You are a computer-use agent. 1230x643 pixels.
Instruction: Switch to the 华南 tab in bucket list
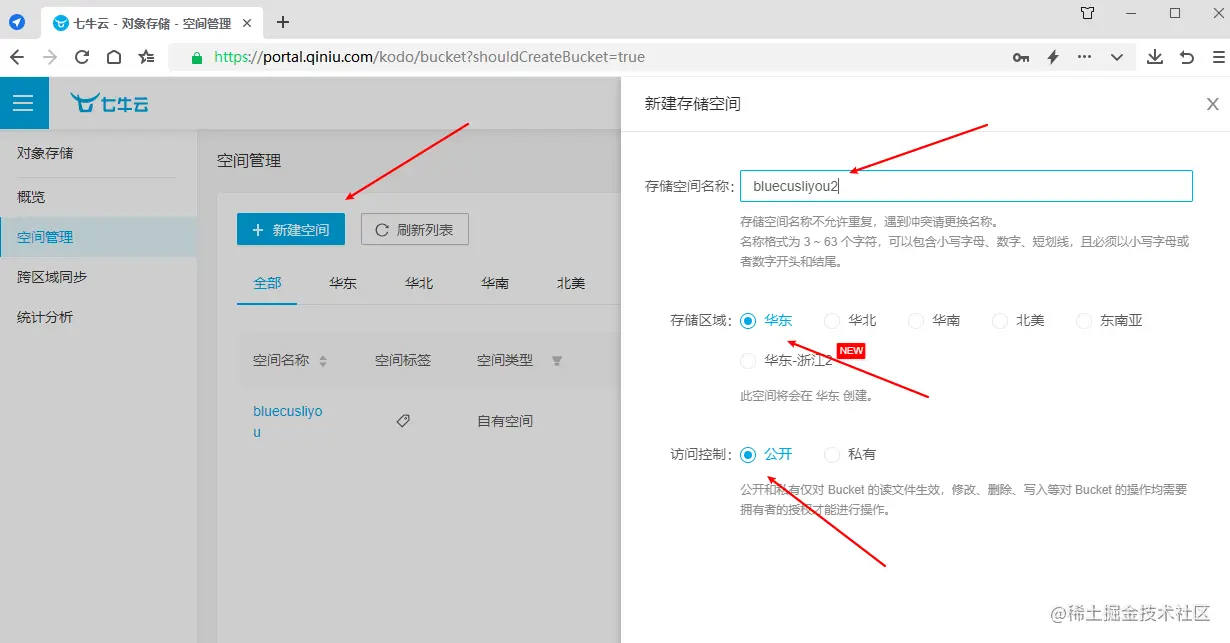(495, 283)
